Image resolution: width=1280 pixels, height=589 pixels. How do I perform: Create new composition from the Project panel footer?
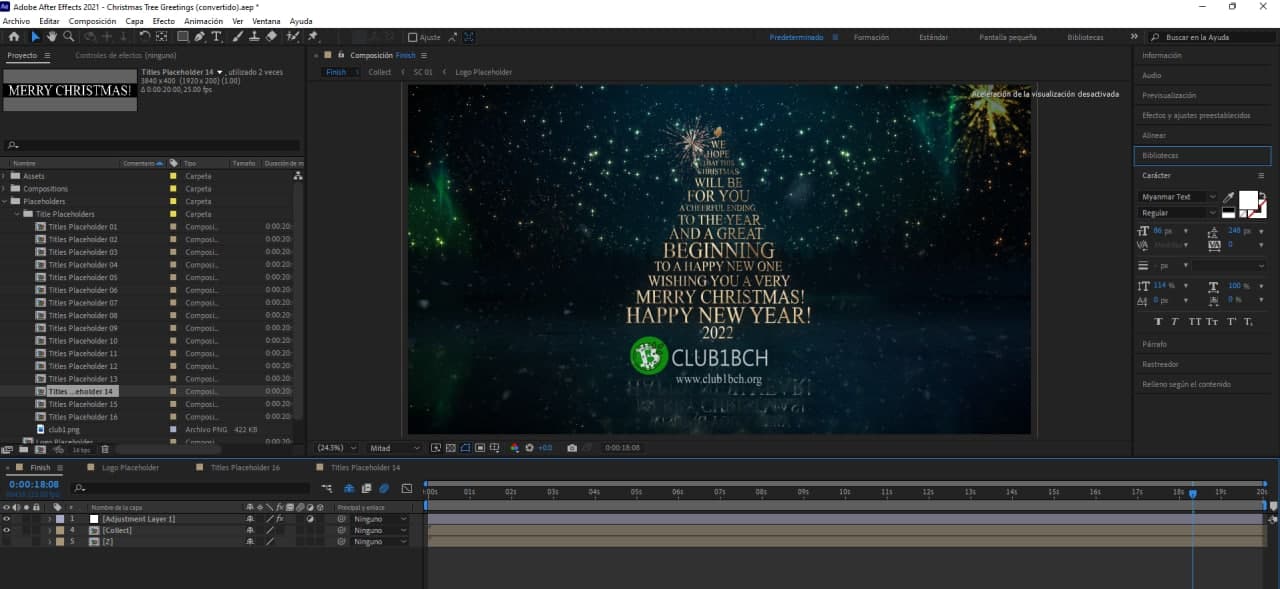tap(39, 450)
